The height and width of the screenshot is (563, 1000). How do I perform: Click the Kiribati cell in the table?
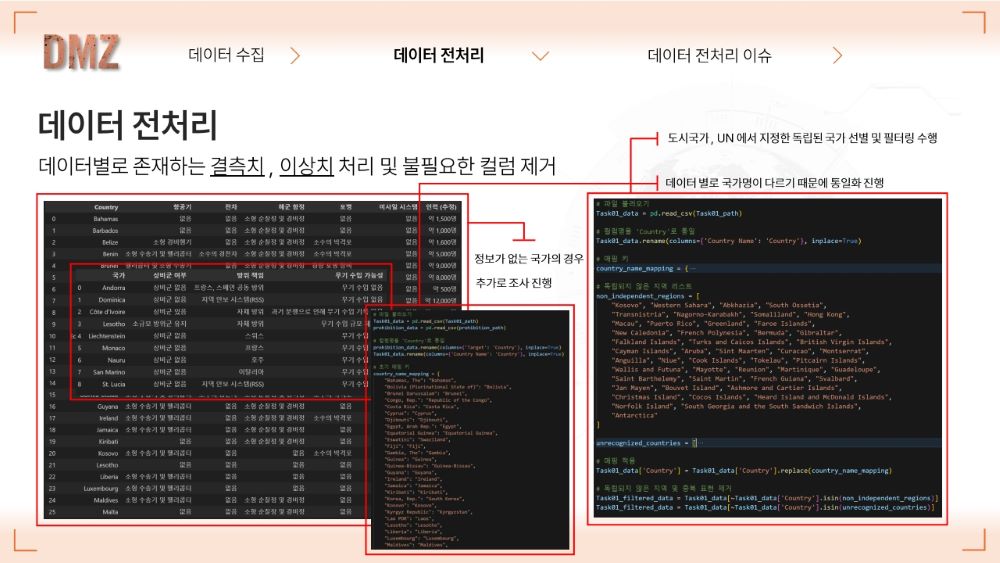[108, 441]
